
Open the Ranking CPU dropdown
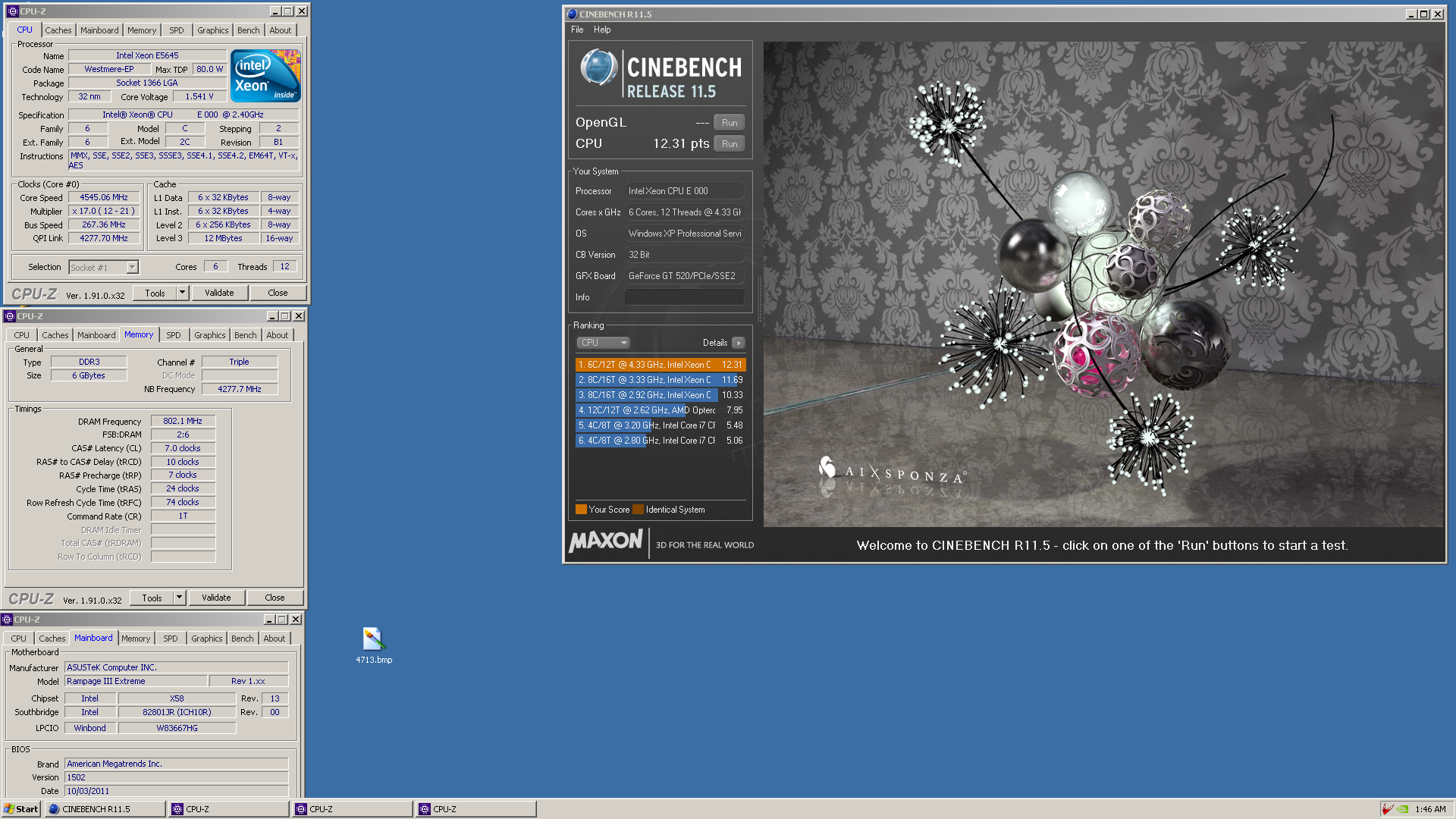tap(604, 343)
